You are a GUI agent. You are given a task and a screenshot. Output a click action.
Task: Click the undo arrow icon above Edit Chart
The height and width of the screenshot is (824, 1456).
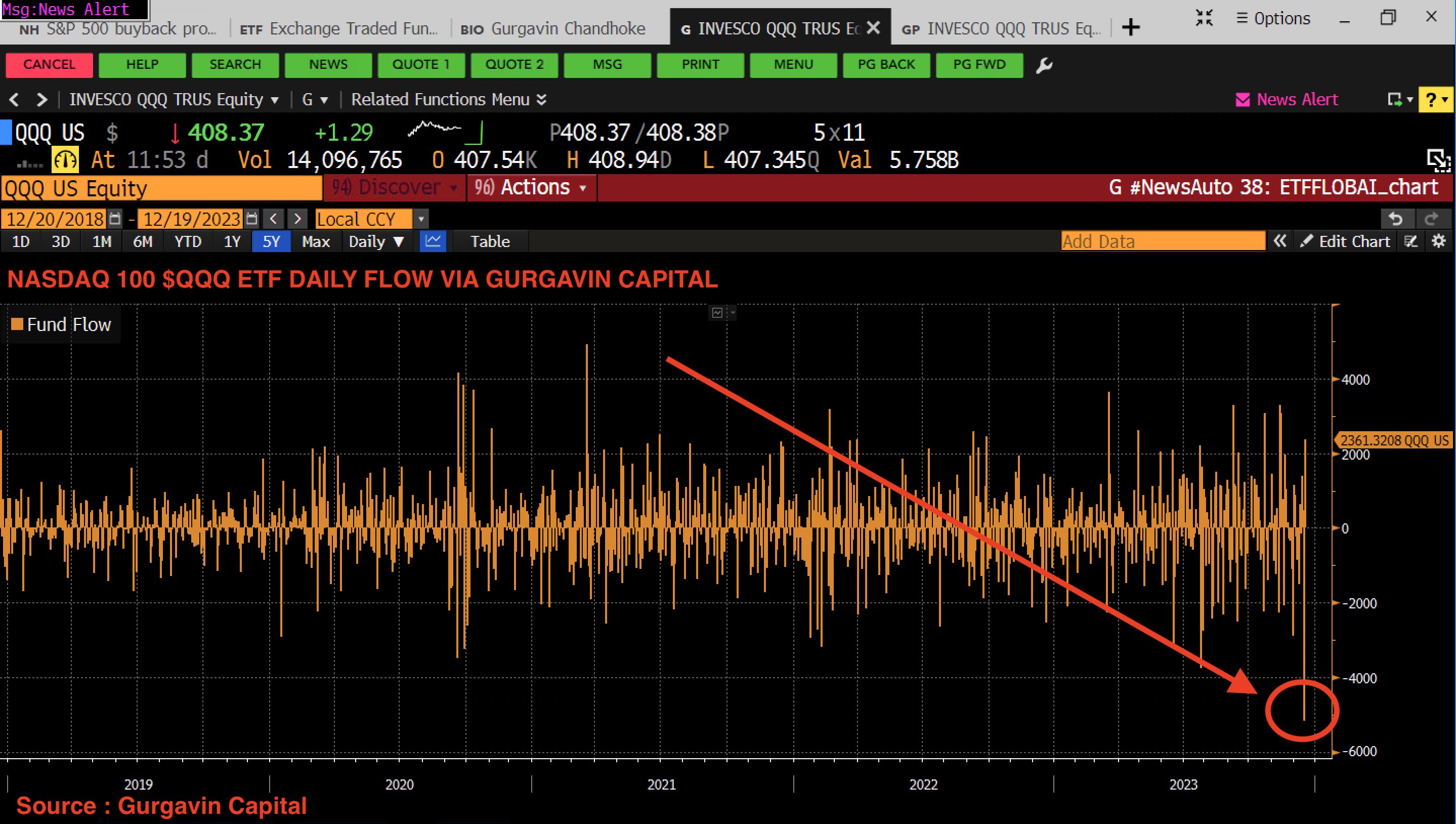(x=1396, y=219)
